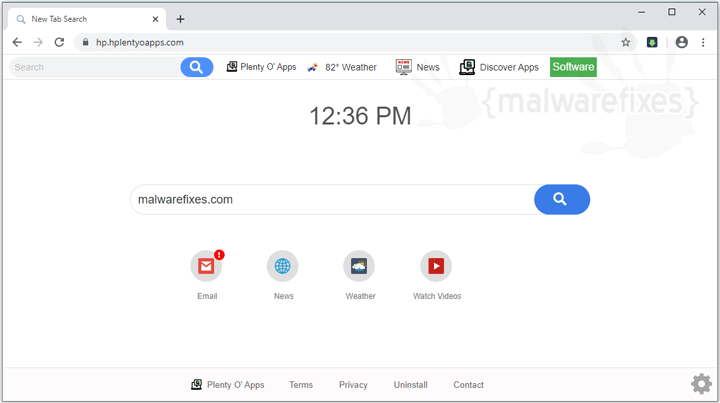This screenshot has width=720, height=403.
Task: Click the small blue toolbar search button
Action: 197,67
